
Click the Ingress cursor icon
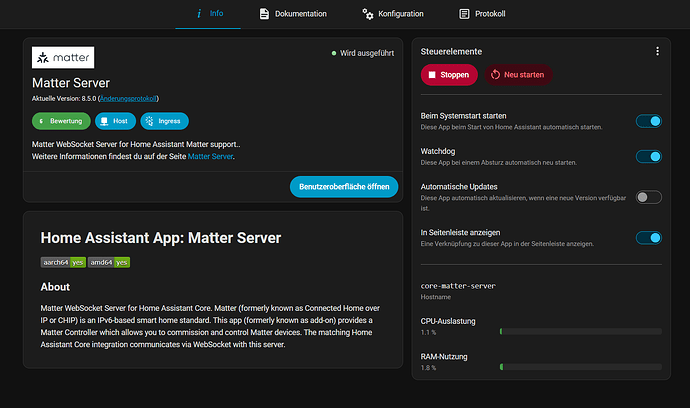click(x=150, y=121)
